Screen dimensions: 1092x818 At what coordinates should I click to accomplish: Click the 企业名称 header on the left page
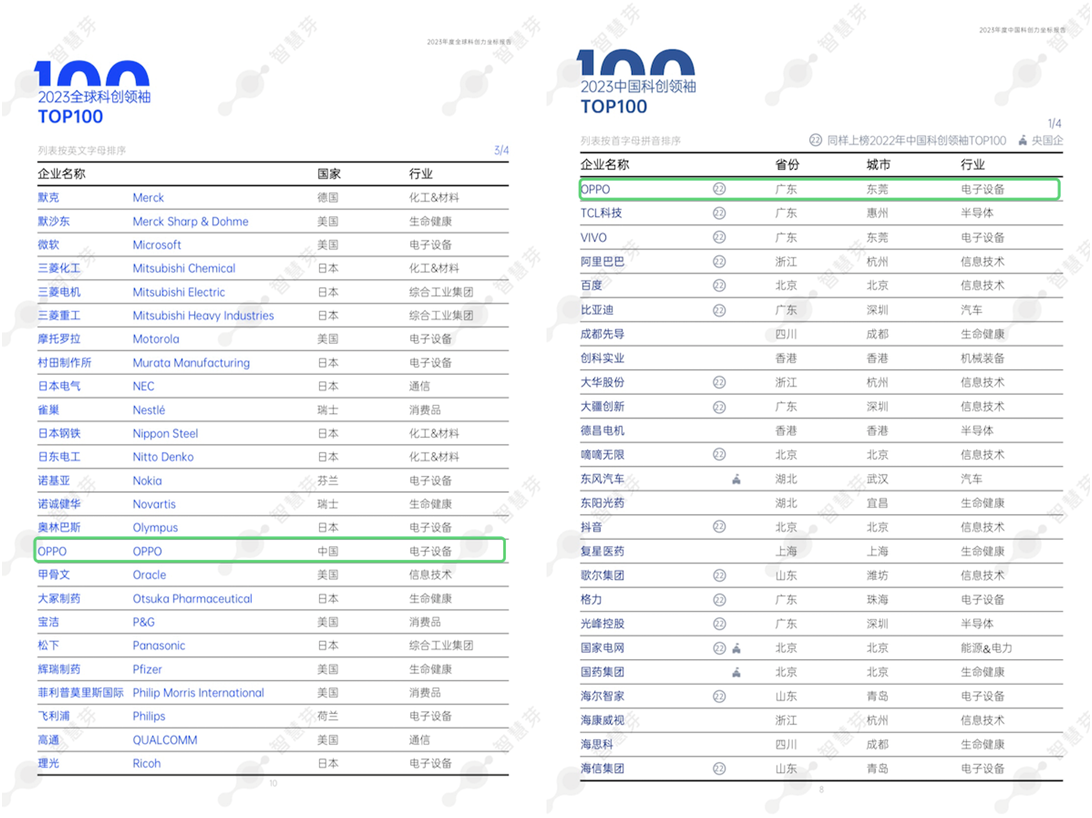(61, 173)
